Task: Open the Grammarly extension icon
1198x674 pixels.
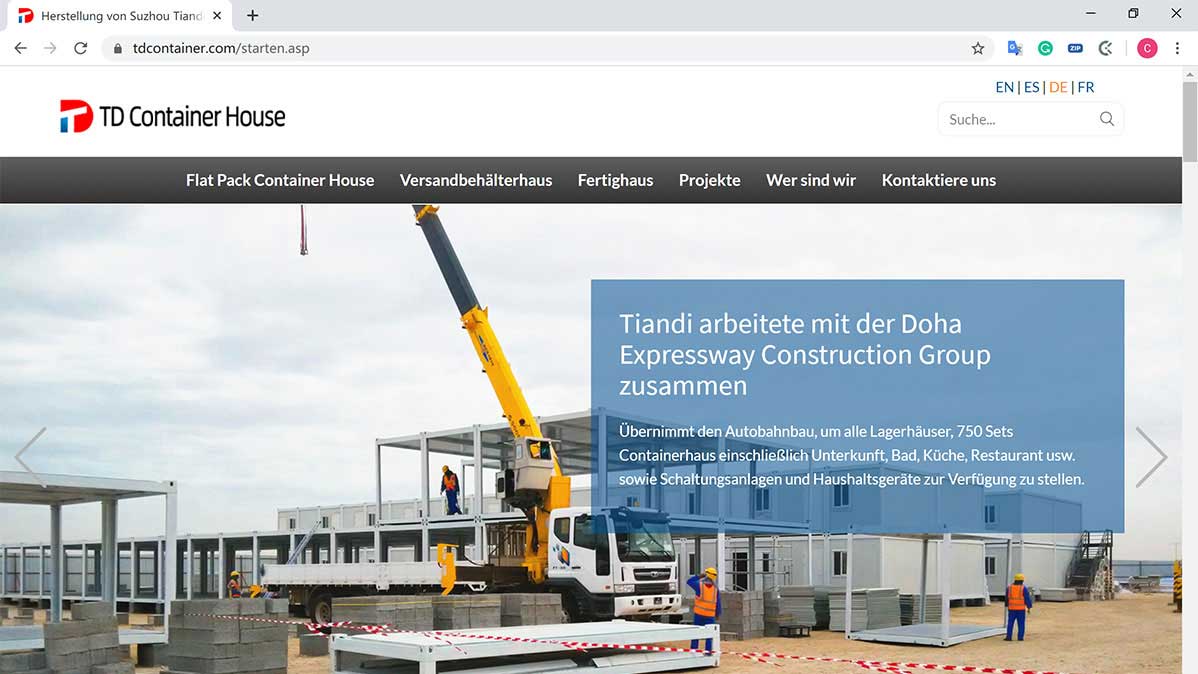Action: [x=1045, y=48]
